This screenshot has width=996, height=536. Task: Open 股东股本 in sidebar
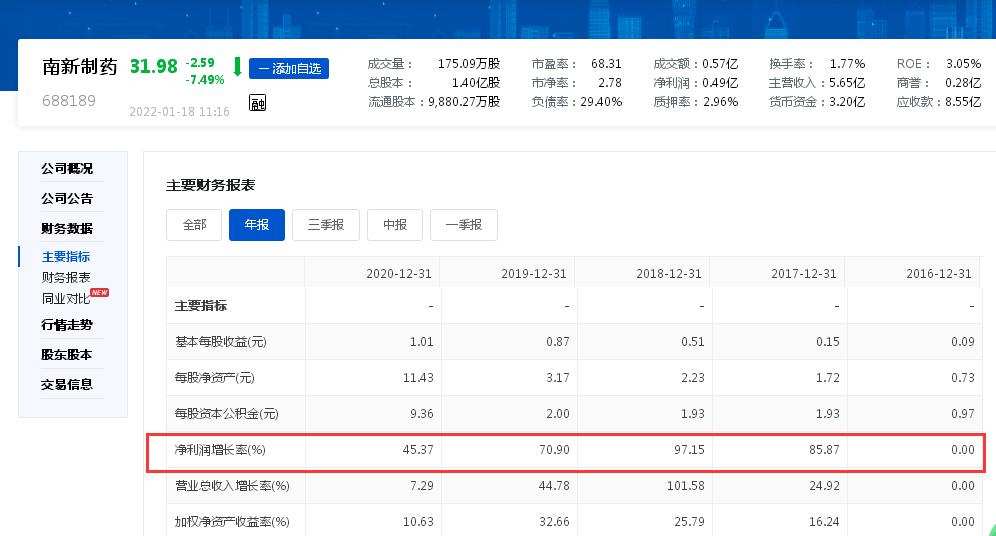67,354
